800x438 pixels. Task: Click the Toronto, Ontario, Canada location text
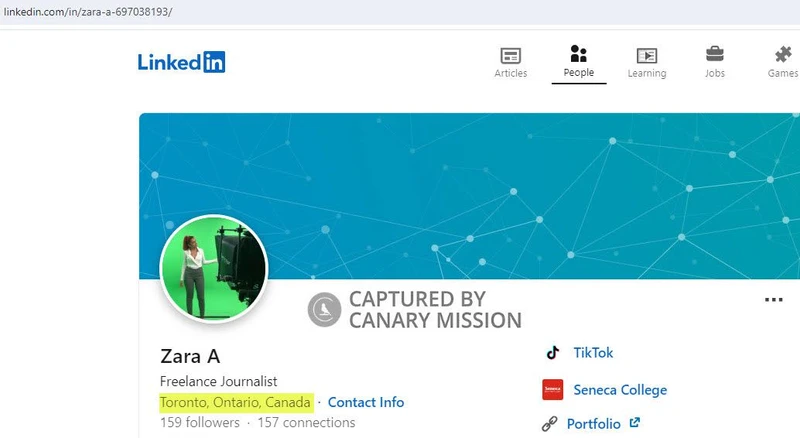point(235,402)
